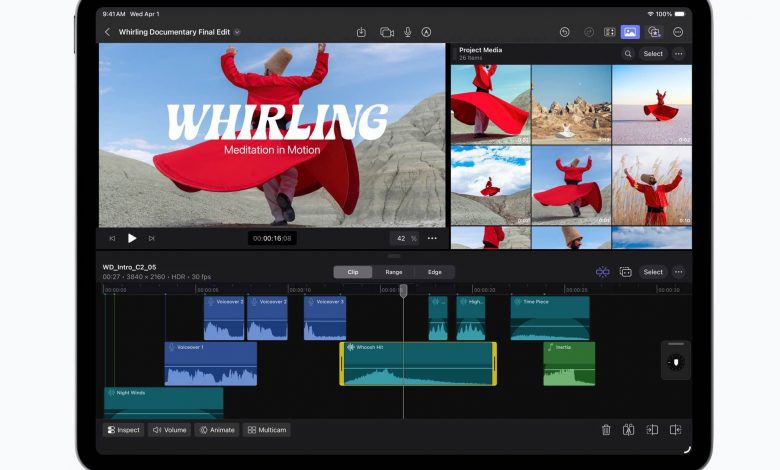
Task: Expand the project title dropdown chevron
Action: pos(237,32)
